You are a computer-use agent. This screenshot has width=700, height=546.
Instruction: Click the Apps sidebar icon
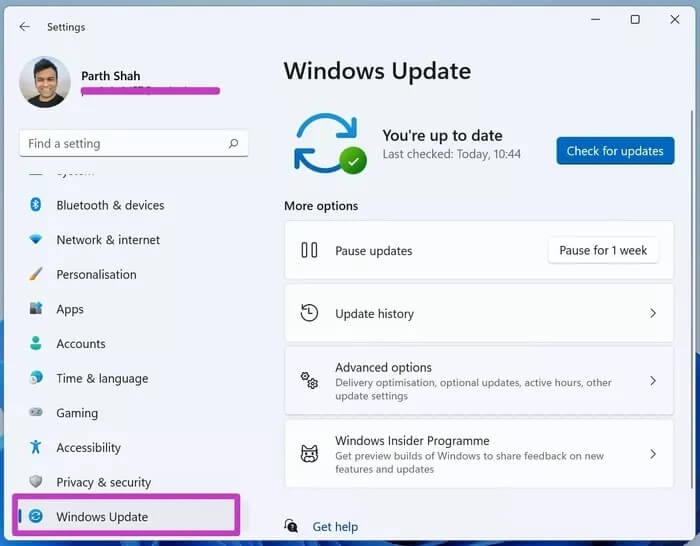[x=36, y=308]
